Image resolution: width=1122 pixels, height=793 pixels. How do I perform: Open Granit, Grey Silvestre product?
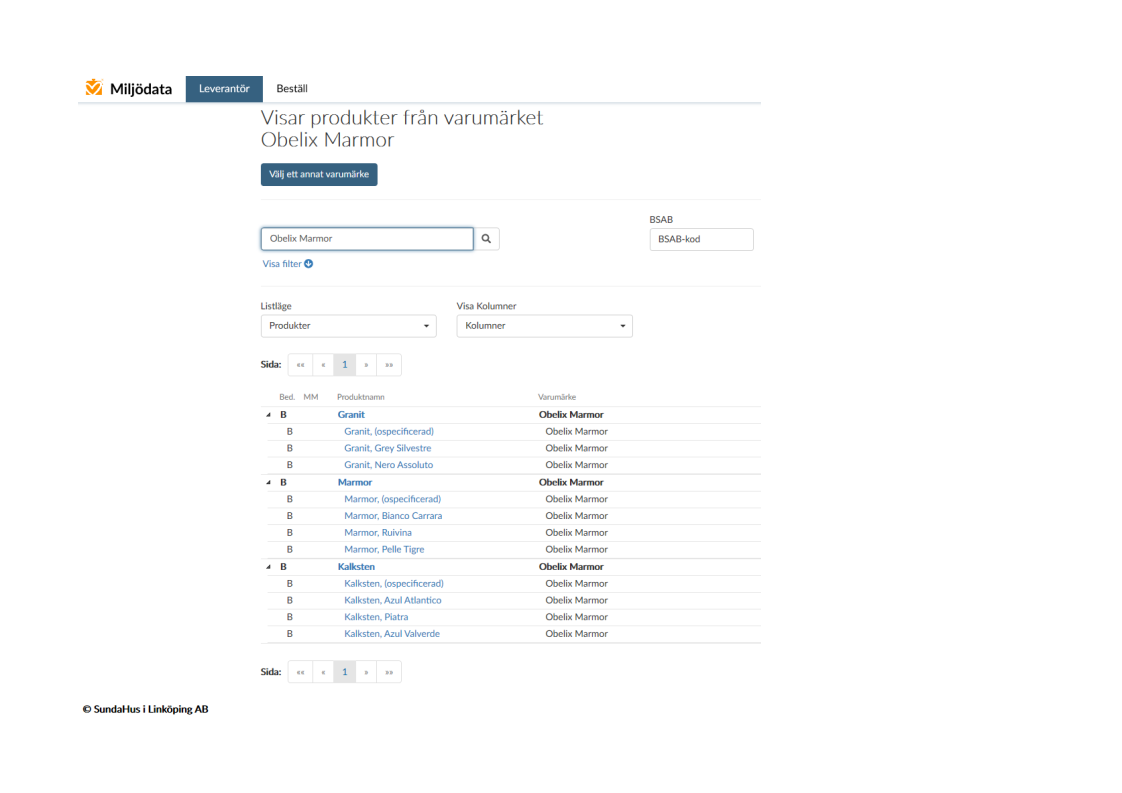tap(388, 448)
